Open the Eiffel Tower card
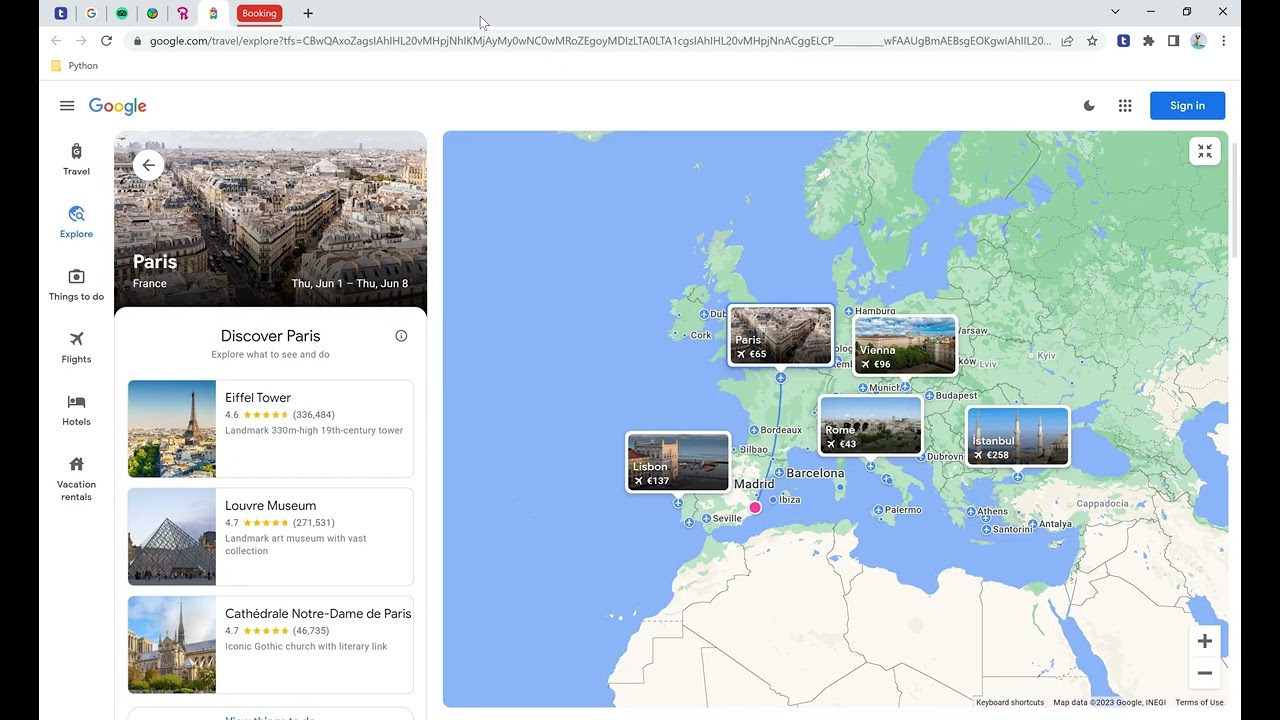Screen dimensions: 1280x720 click(270, 429)
